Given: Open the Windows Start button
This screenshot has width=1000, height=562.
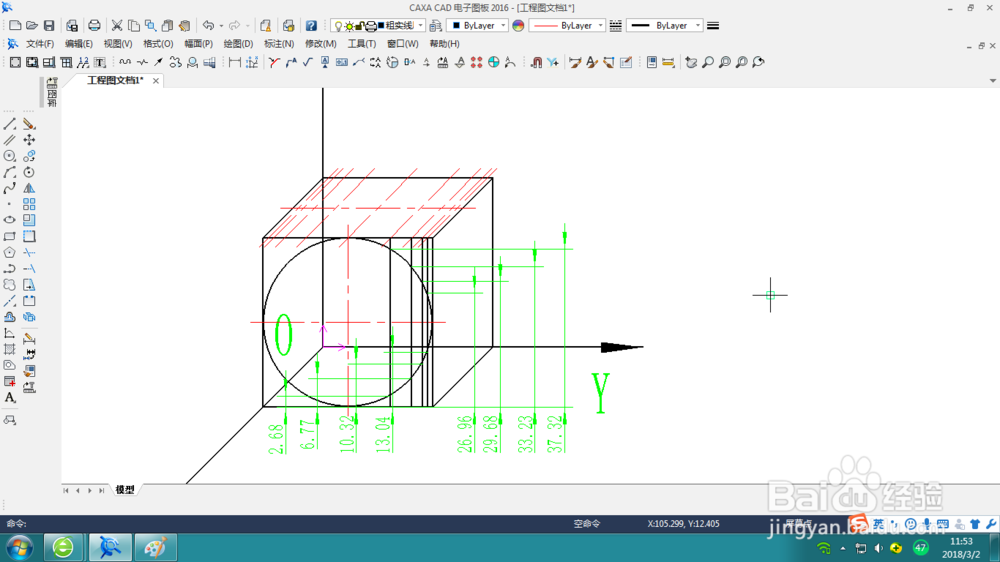Looking at the screenshot, I should [20, 547].
